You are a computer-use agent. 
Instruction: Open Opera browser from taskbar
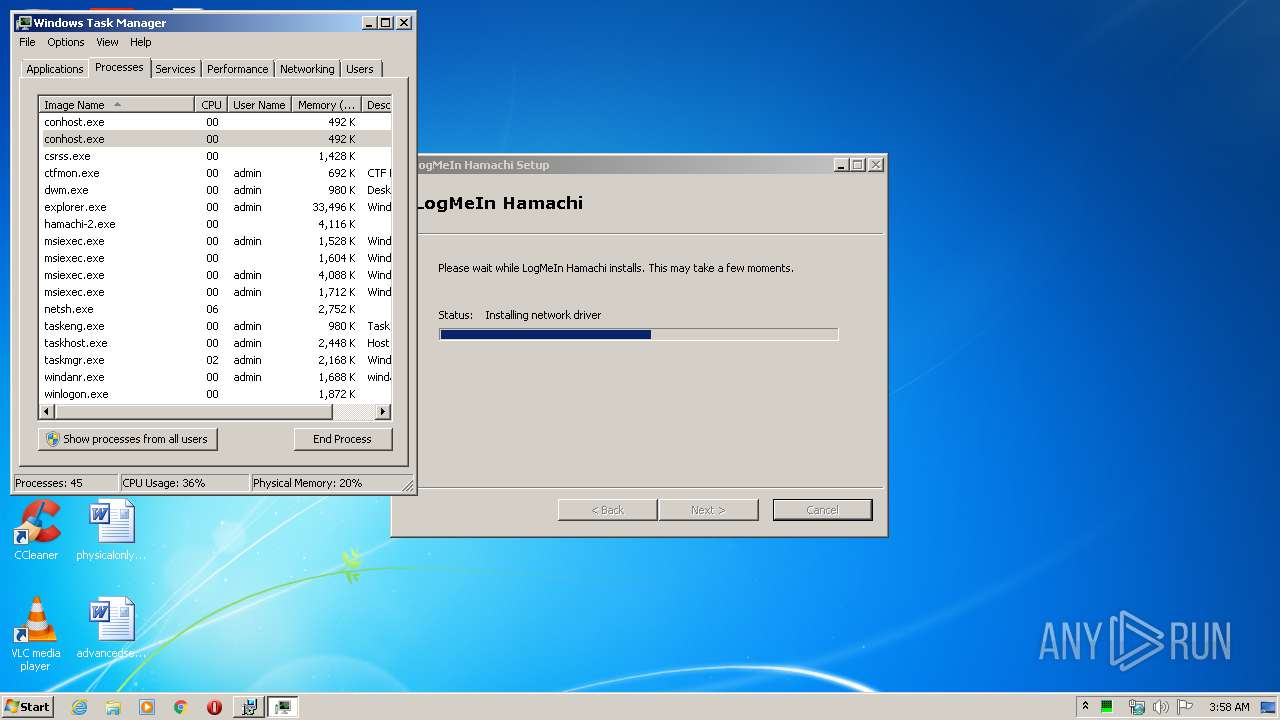coord(214,707)
